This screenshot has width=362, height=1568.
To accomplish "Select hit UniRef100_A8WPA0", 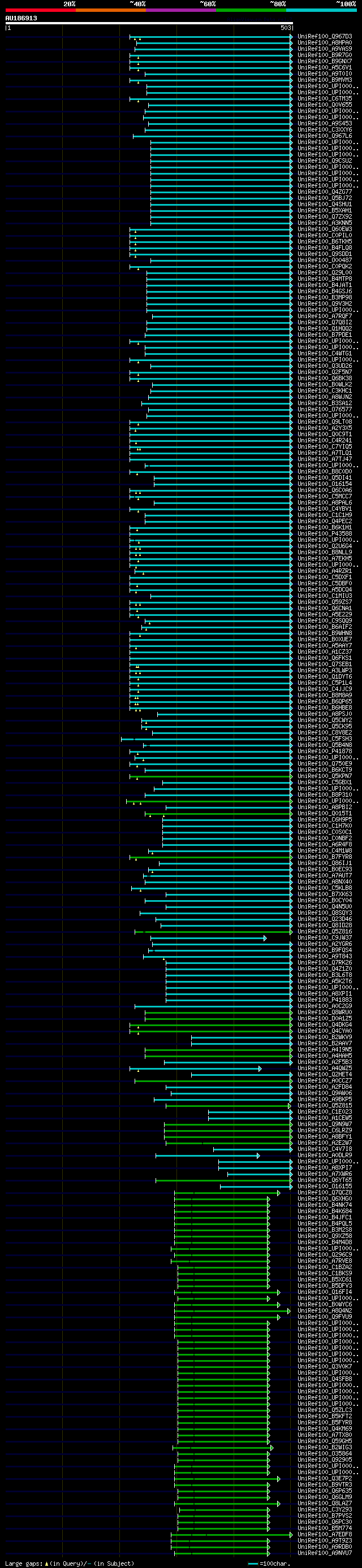I will coord(325,42).
